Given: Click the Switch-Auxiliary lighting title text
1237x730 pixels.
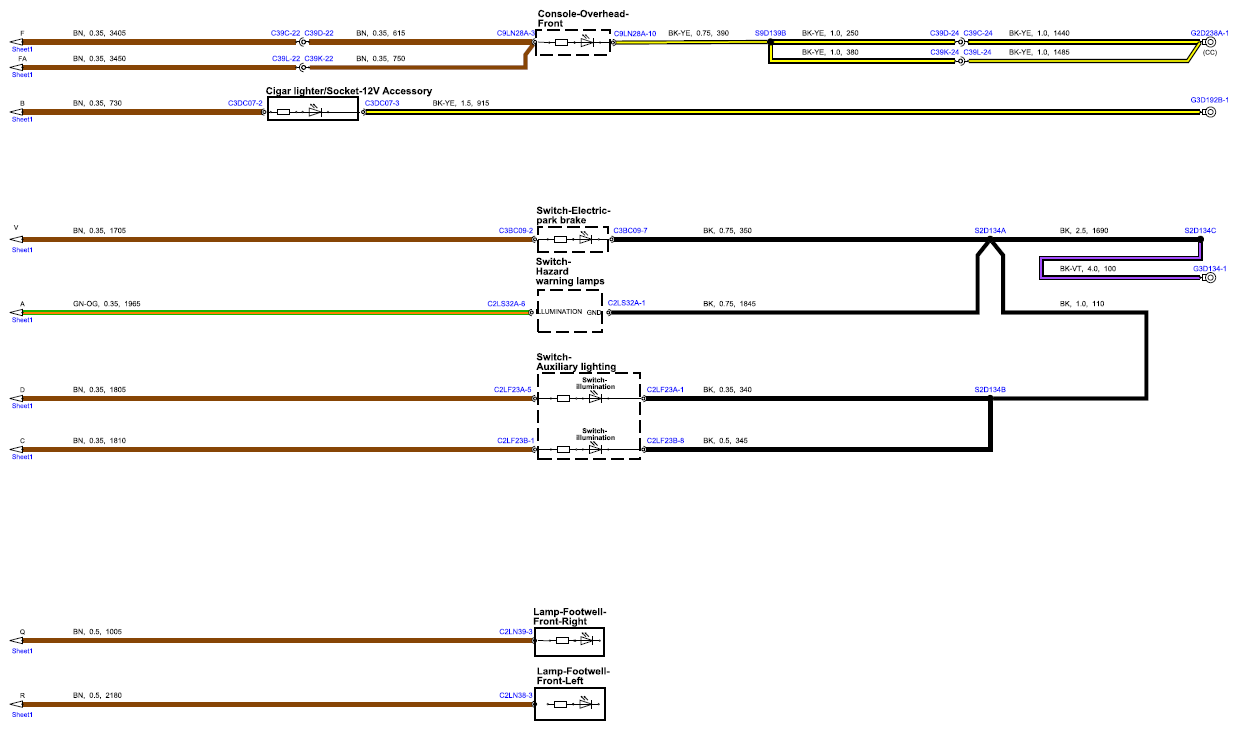Looking at the screenshot, I should click(x=576, y=362).
